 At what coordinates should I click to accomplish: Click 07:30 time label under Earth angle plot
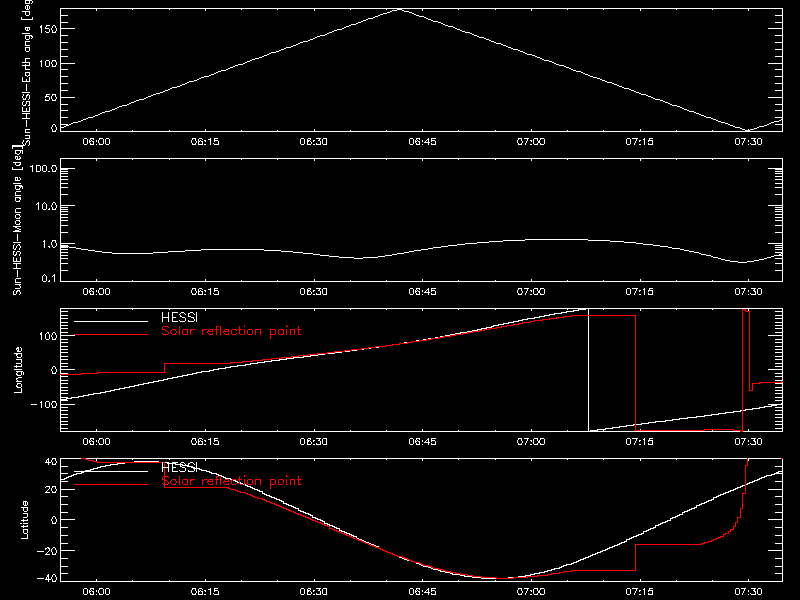click(748, 142)
